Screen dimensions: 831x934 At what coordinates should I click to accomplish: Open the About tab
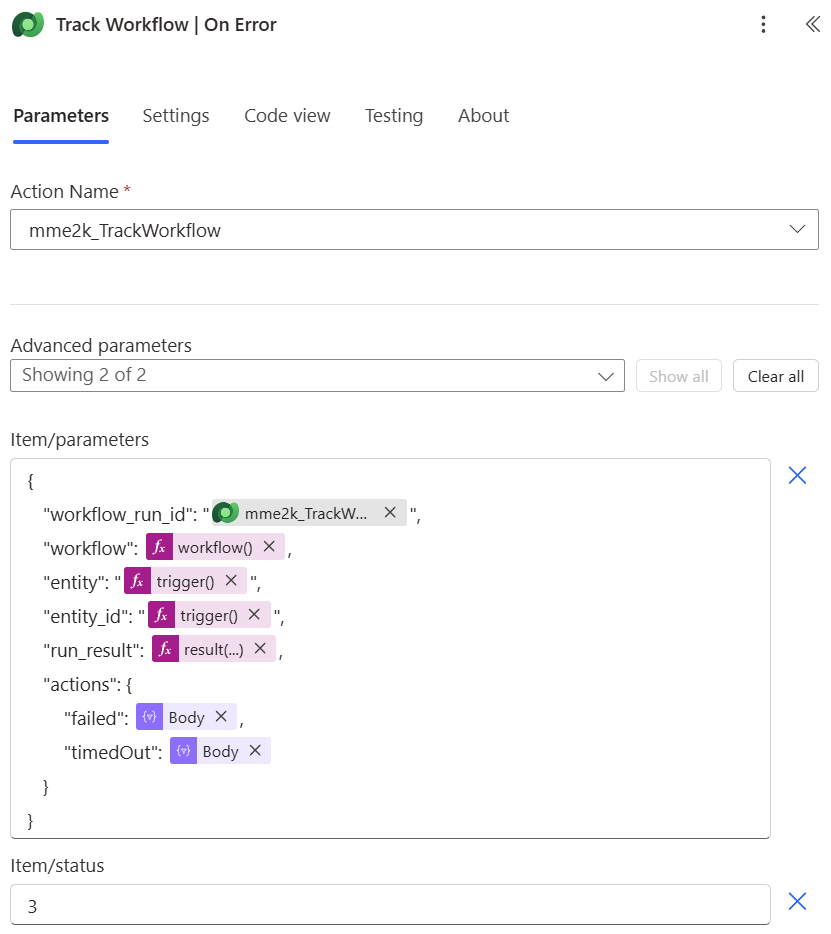[x=483, y=116]
